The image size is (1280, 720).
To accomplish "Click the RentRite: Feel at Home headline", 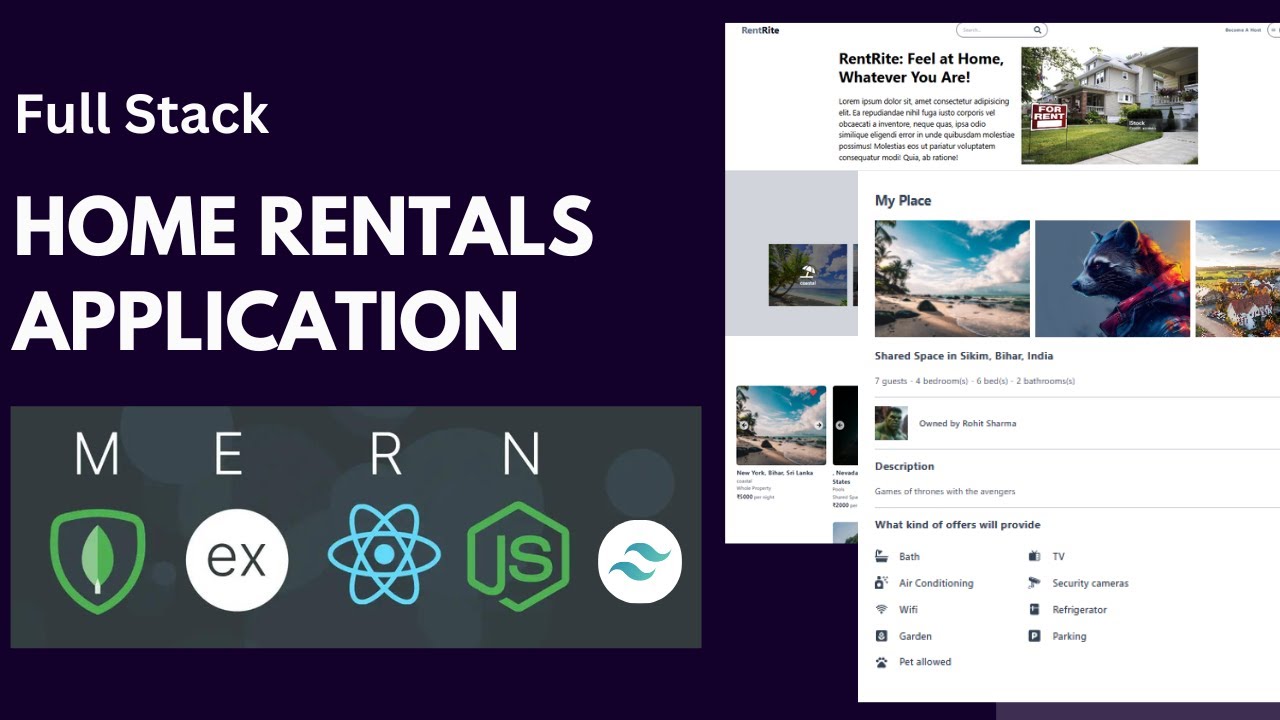I will pyautogui.click(x=921, y=68).
